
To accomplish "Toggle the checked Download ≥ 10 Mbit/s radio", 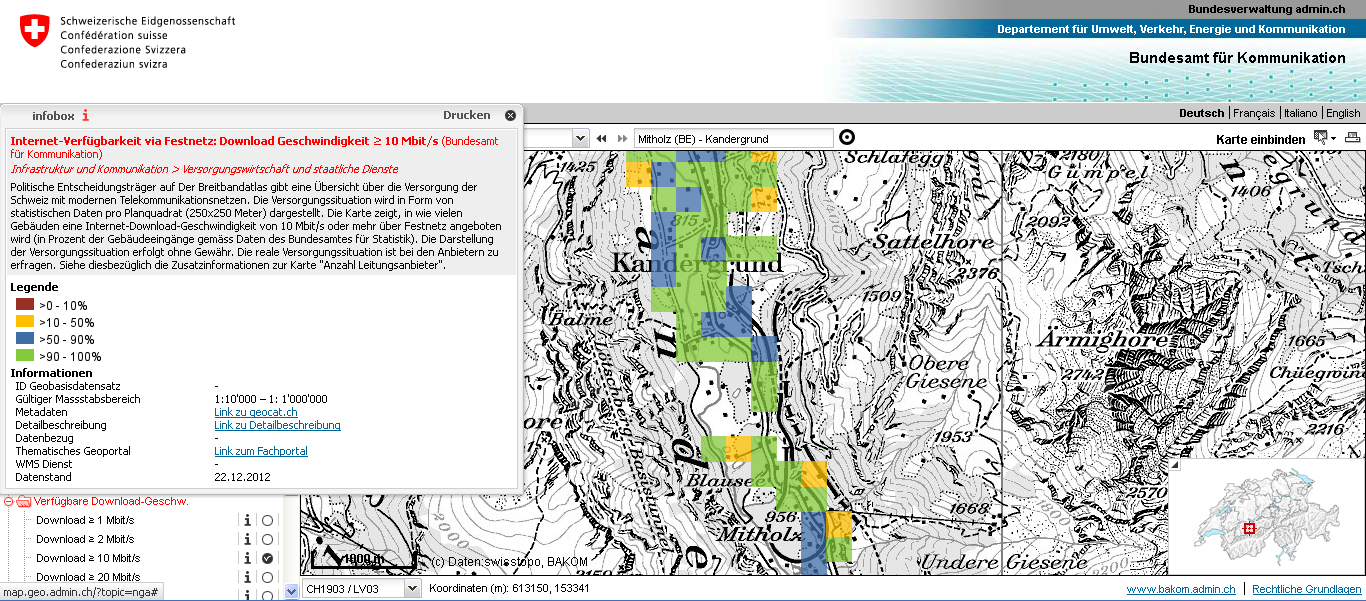I will pyautogui.click(x=267, y=558).
